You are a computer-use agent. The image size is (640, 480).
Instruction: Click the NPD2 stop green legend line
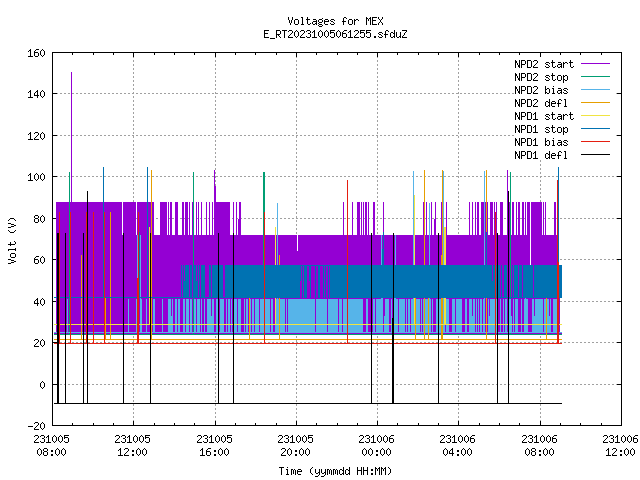click(595, 77)
